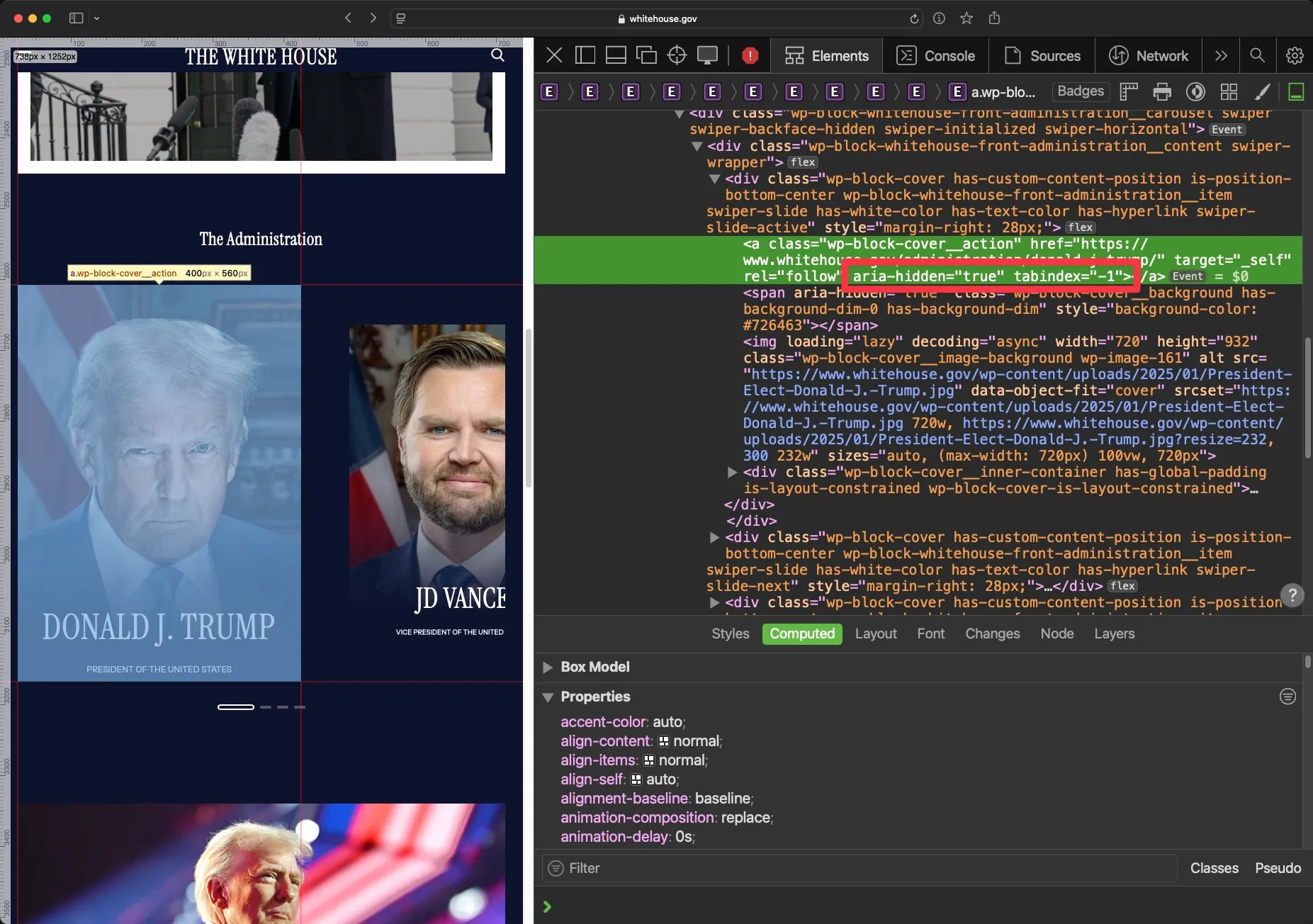Toggle flex badge on swiper-slide-next div

(1123, 586)
